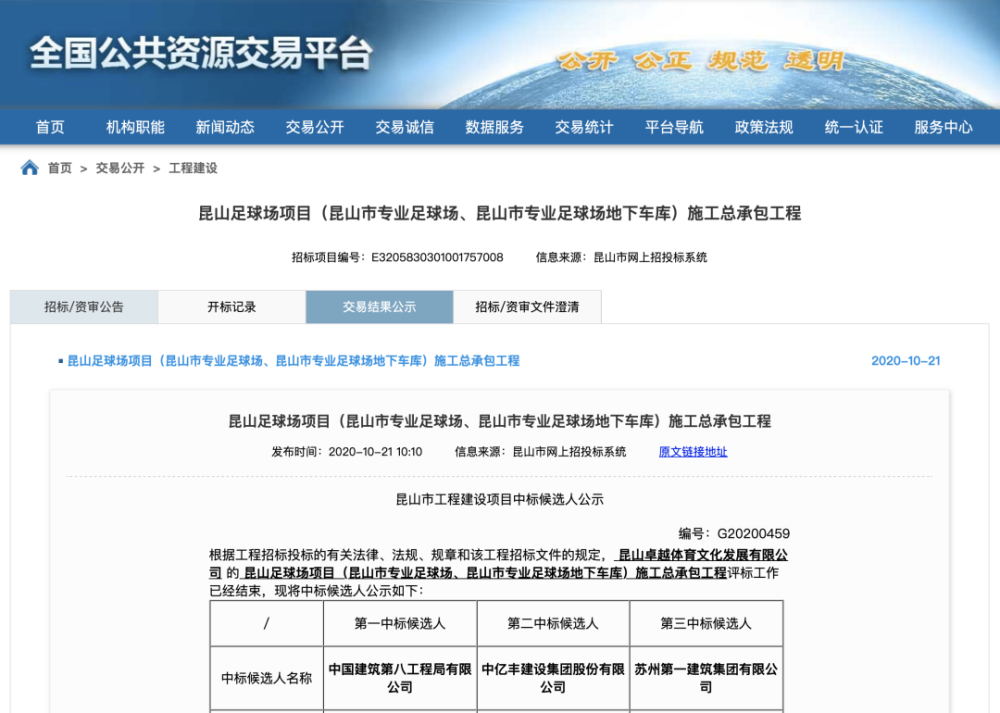
Task: Go to 新闻动态 in the navigation bar
Action: (225, 128)
